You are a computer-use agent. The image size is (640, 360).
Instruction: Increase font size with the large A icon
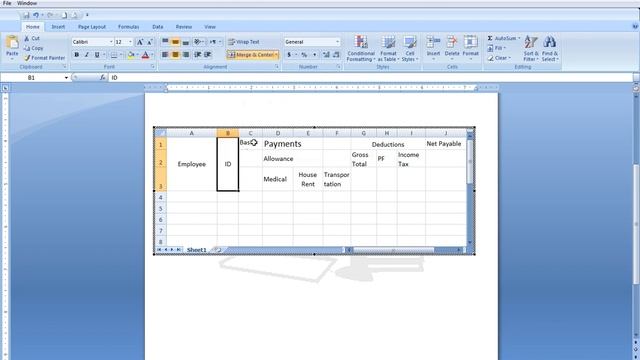coord(140,42)
